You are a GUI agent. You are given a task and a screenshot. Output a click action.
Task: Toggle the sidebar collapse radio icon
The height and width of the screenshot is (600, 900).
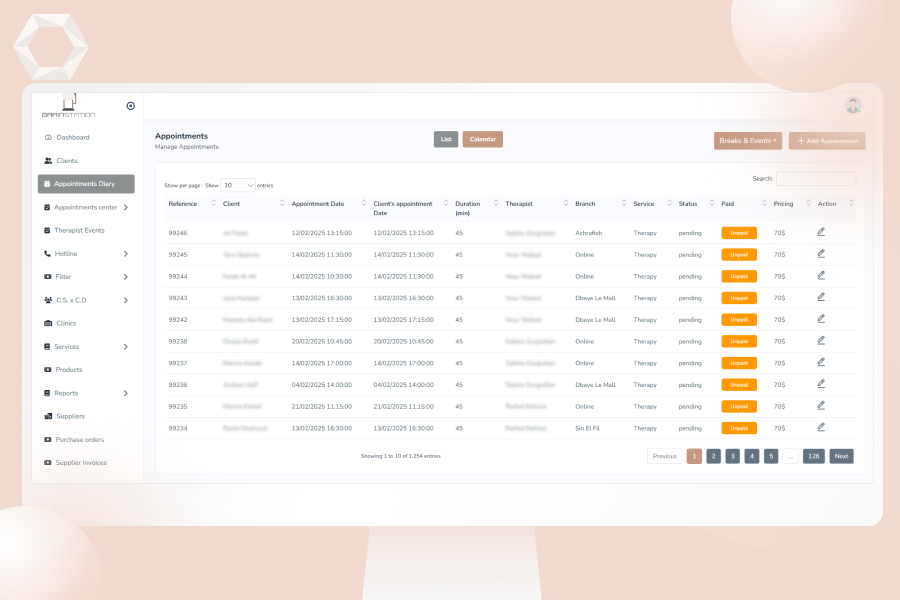pyautogui.click(x=130, y=106)
